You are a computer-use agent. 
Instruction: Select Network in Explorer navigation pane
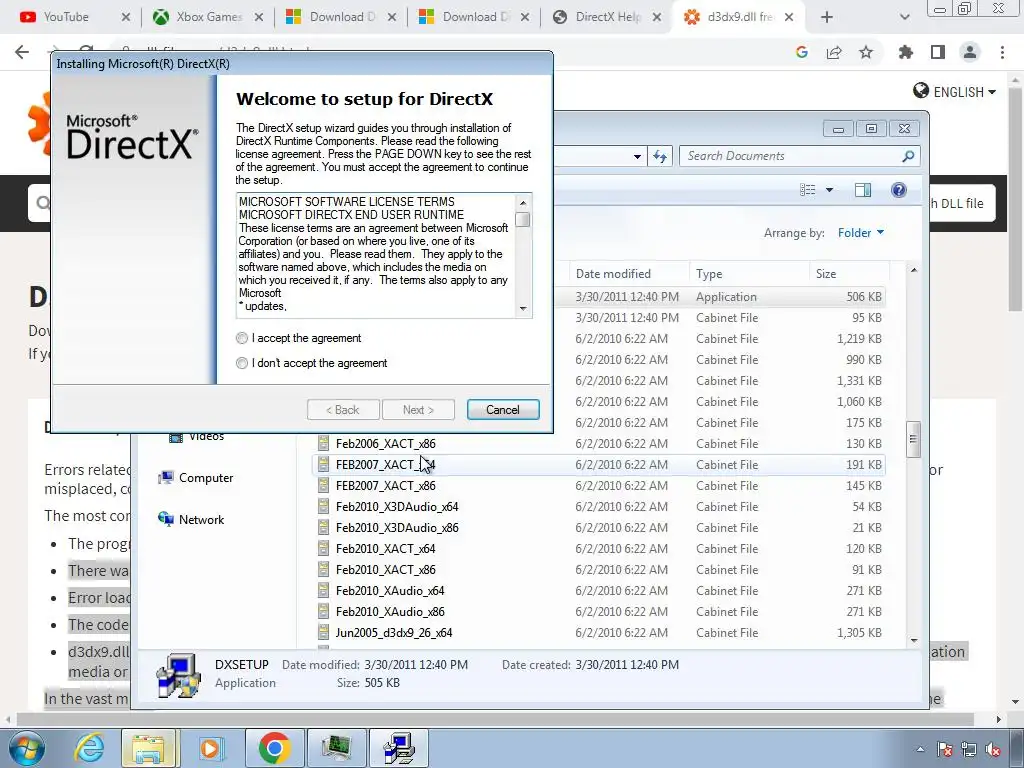coord(191,520)
